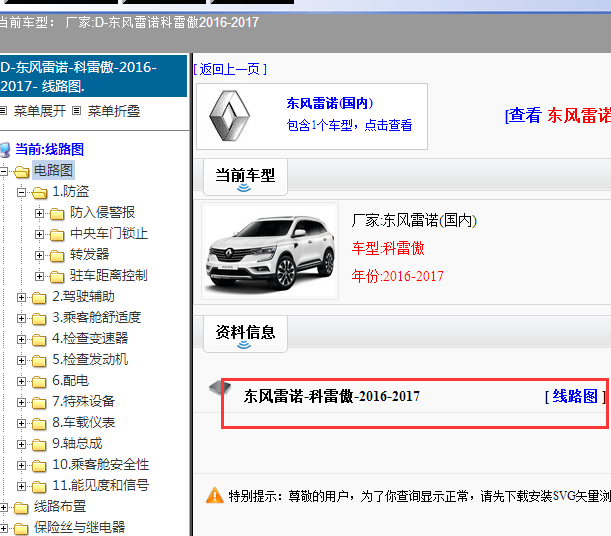
Task: Select the 5.检查发动机 tree label
Action: point(90,360)
